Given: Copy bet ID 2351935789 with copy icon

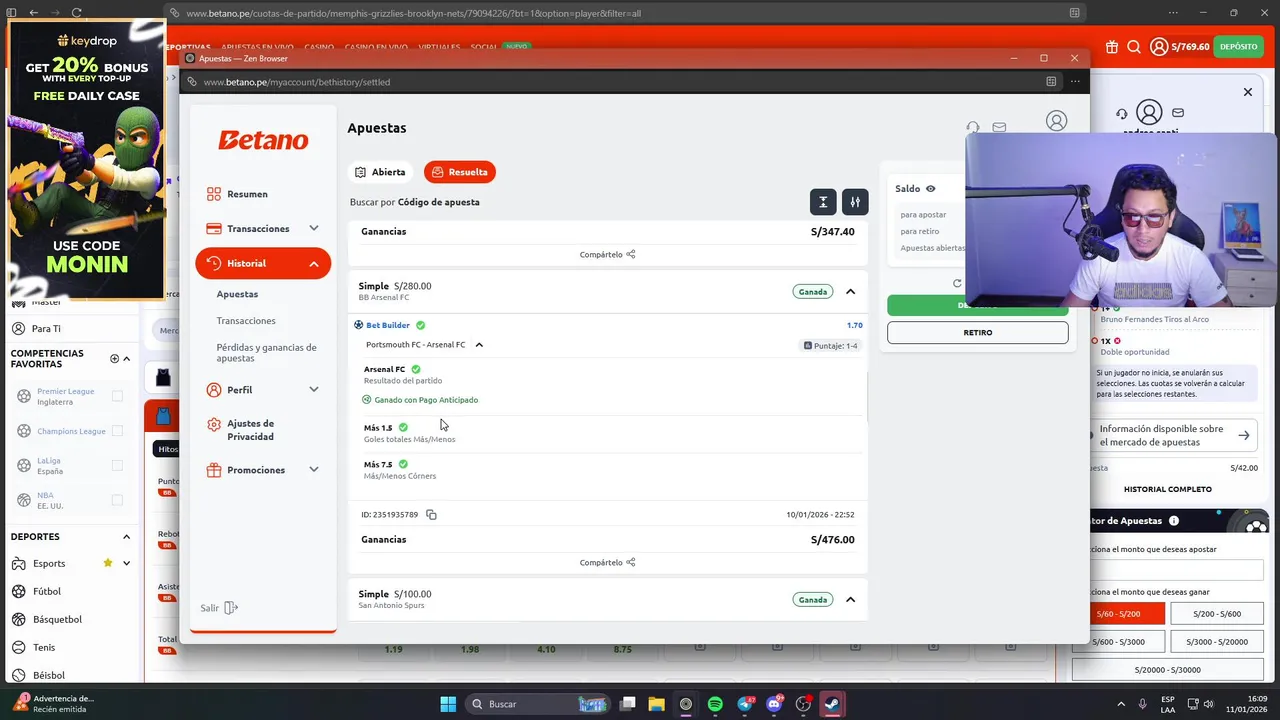Looking at the screenshot, I should tap(431, 515).
